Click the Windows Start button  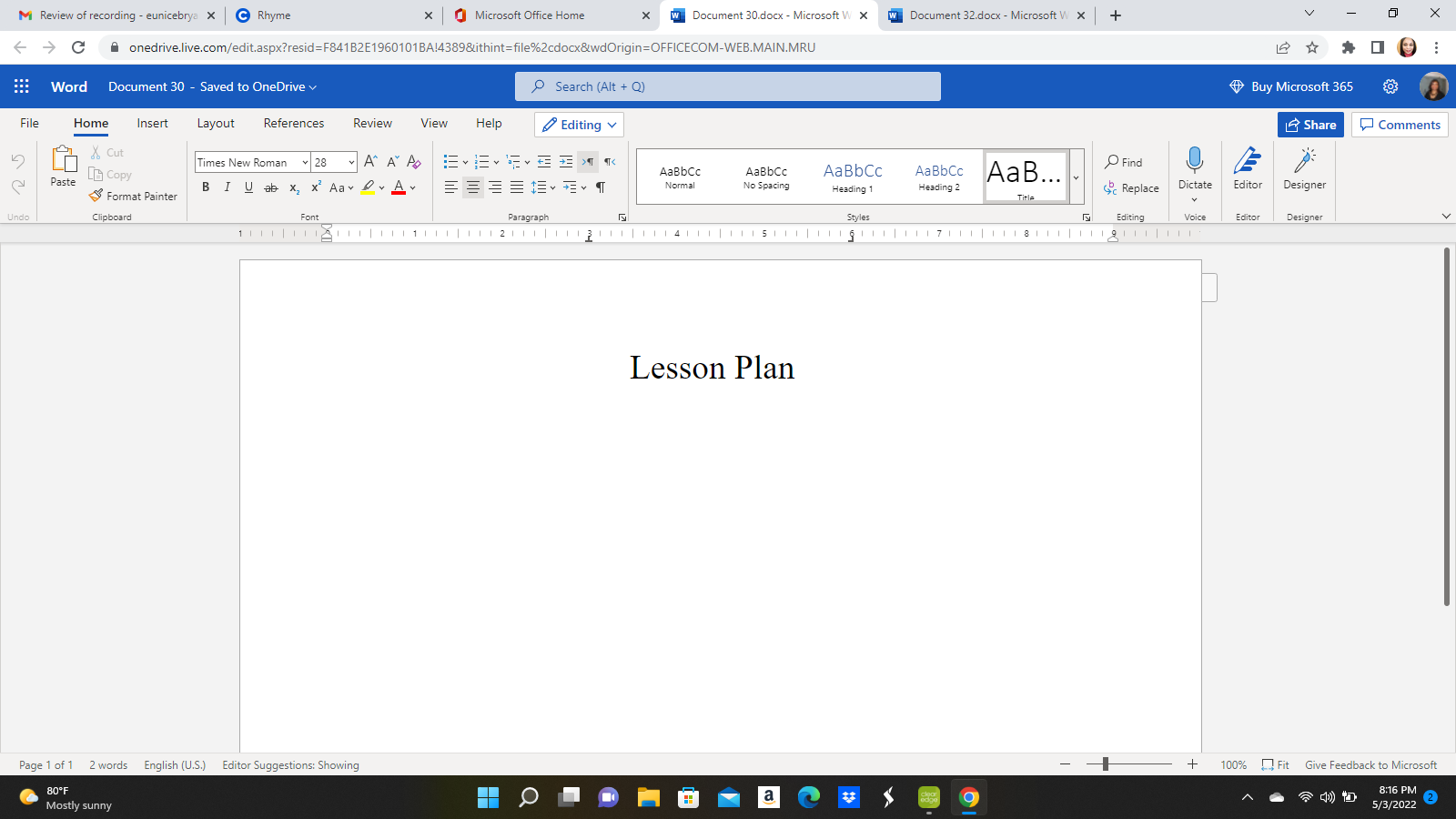(x=489, y=797)
